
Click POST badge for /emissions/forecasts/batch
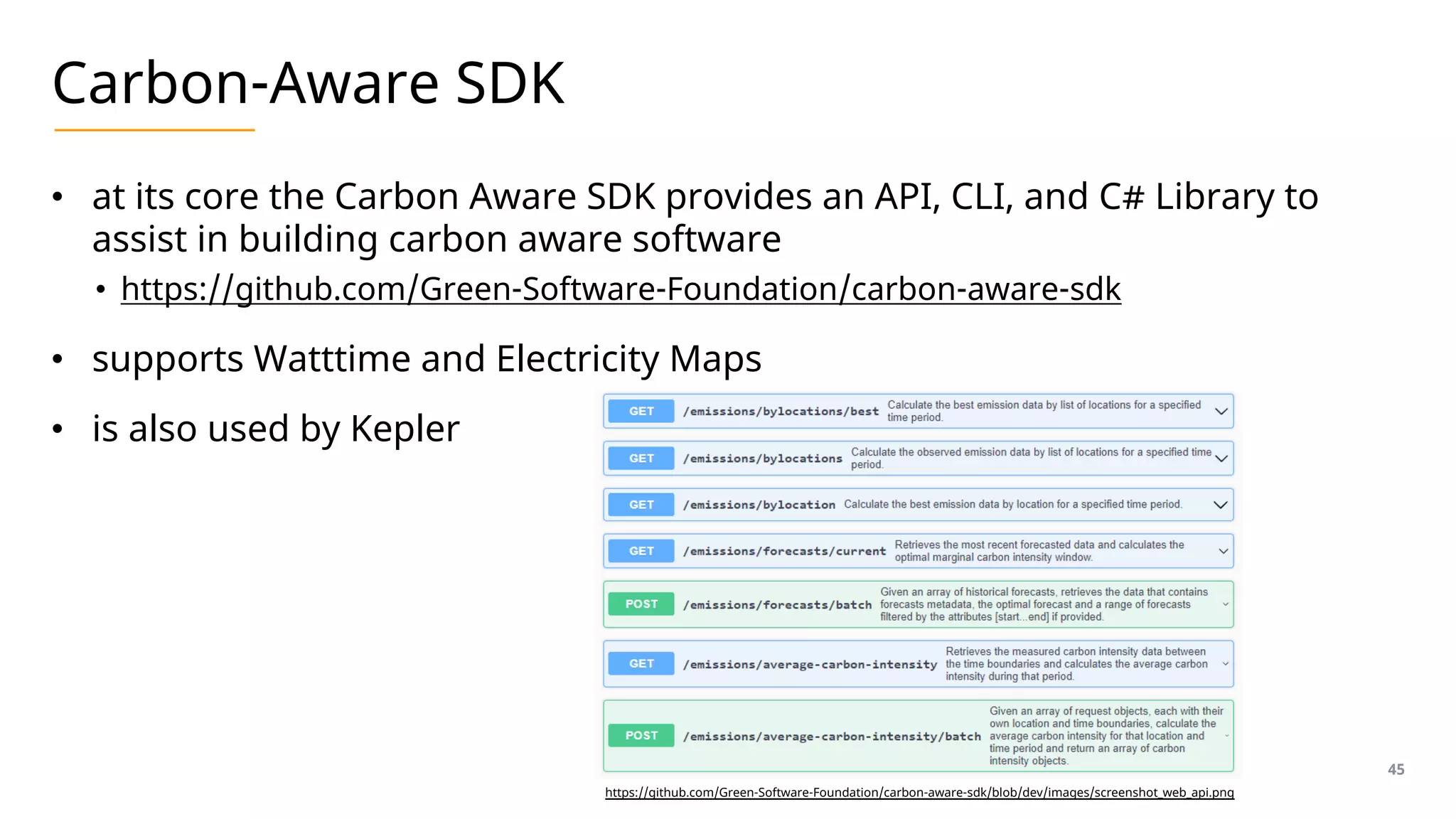coord(641,604)
